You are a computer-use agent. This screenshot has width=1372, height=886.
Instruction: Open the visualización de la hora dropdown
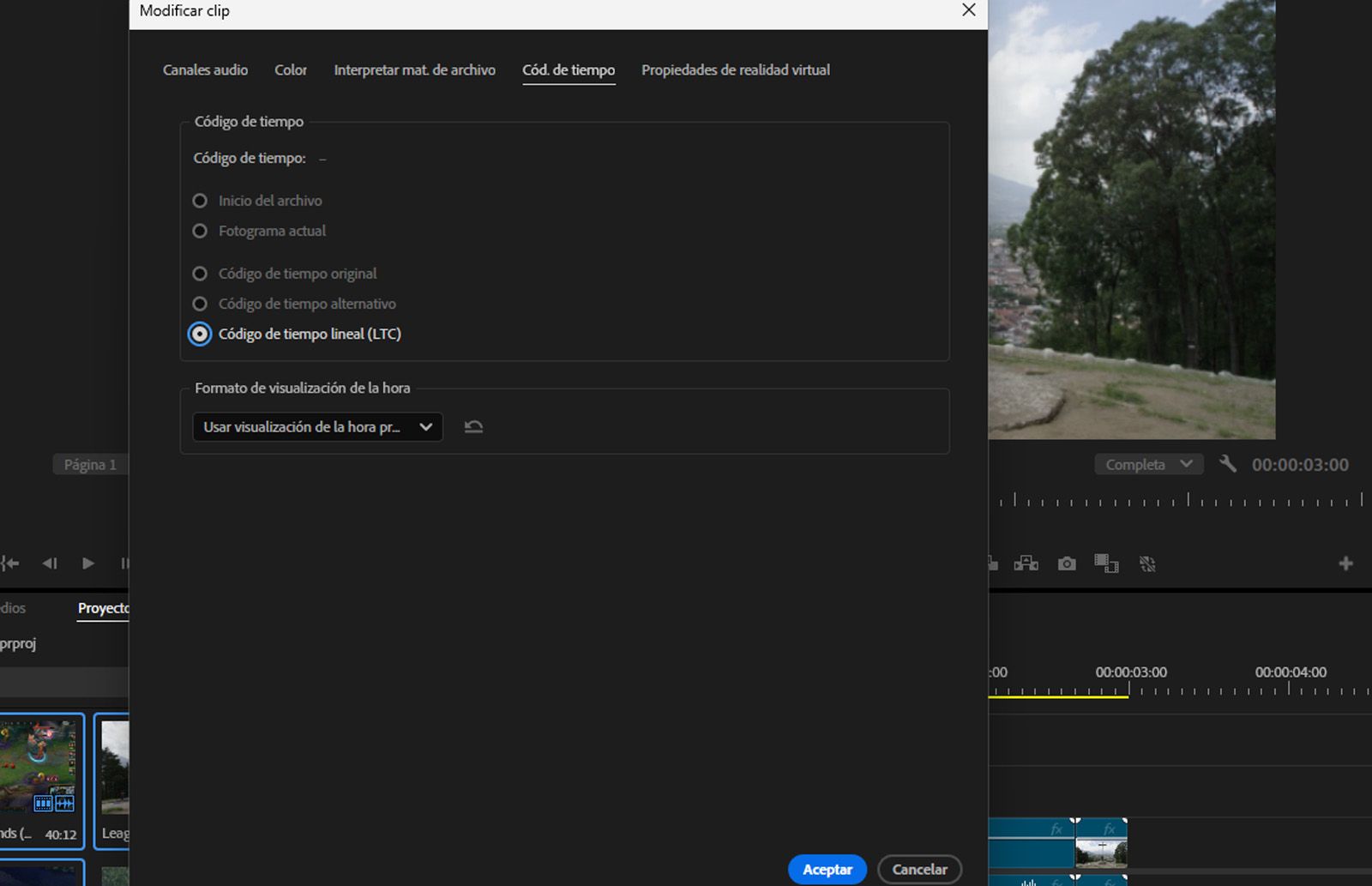(x=316, y=426)
